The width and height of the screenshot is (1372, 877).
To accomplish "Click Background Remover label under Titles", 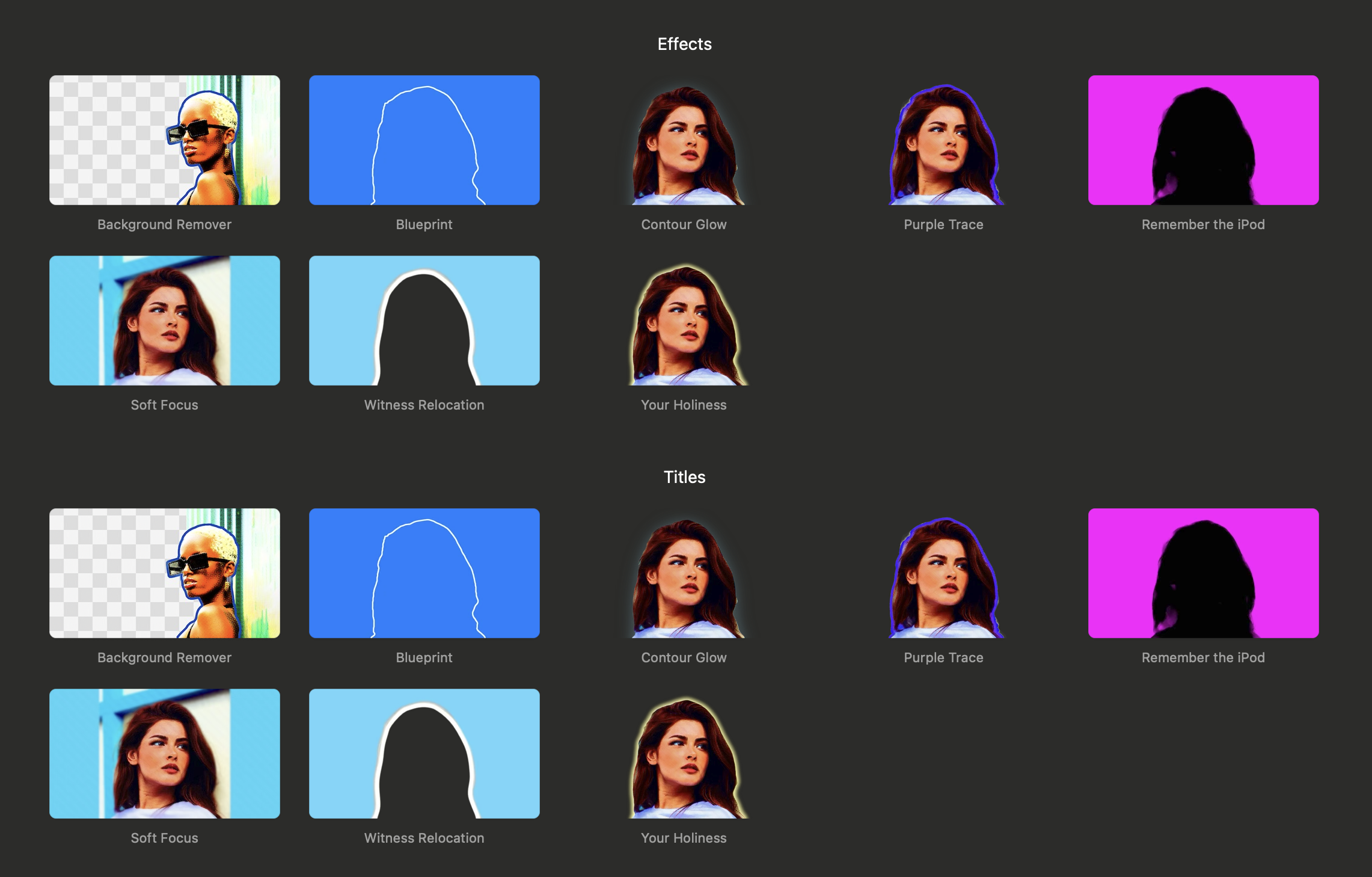I will [x=165, y=657].
